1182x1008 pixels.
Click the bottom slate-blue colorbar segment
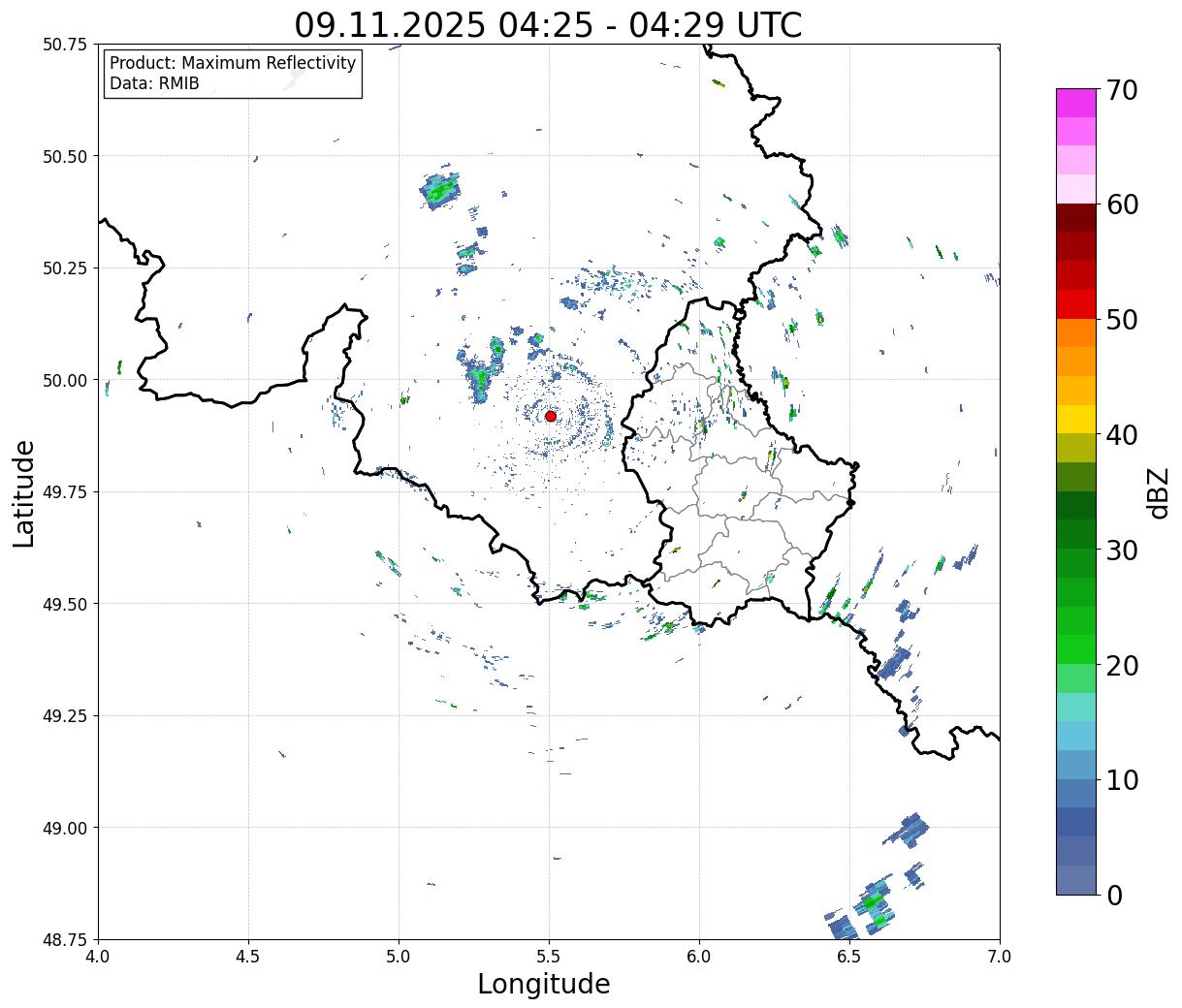(1076, 879)
